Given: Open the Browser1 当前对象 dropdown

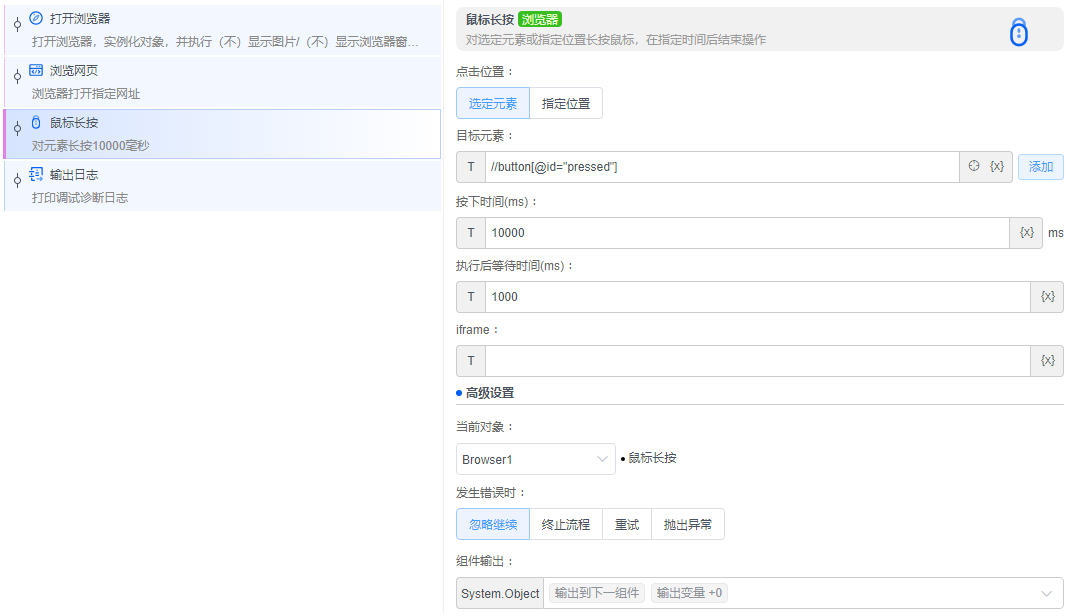Looking at the screenshot, I should click(535, 458).
